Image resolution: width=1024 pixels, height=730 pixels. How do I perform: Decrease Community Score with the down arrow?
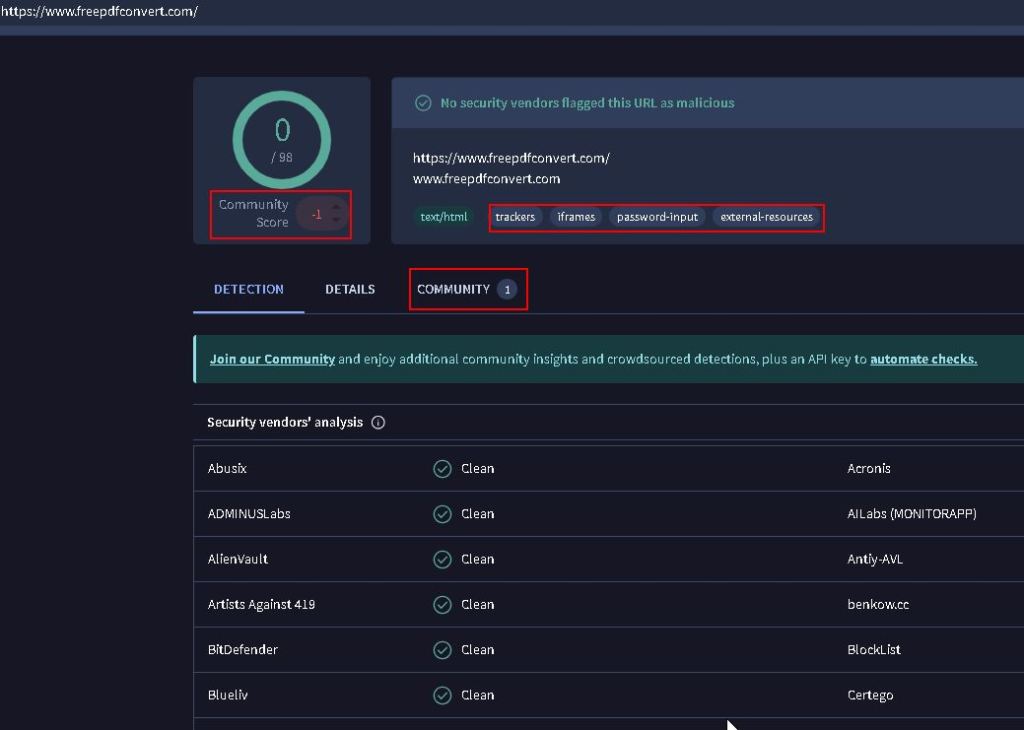336,220
